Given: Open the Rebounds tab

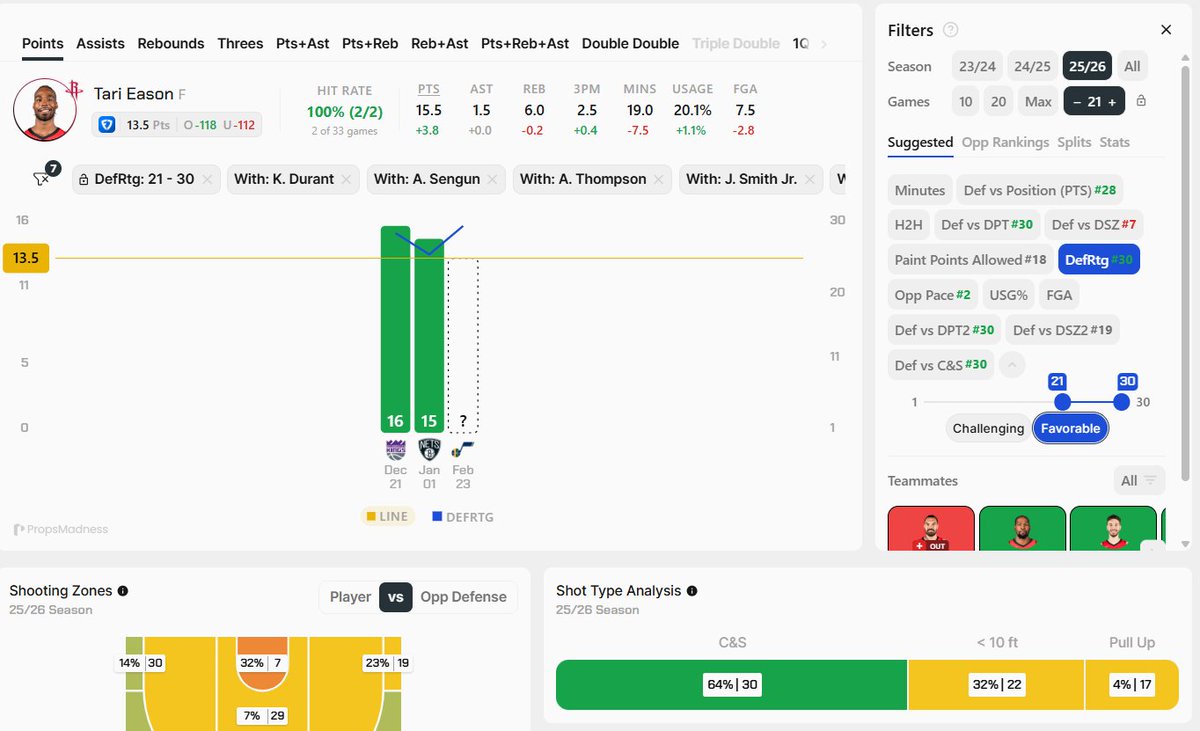Looking at the screenshot, I should pos(171,43).
